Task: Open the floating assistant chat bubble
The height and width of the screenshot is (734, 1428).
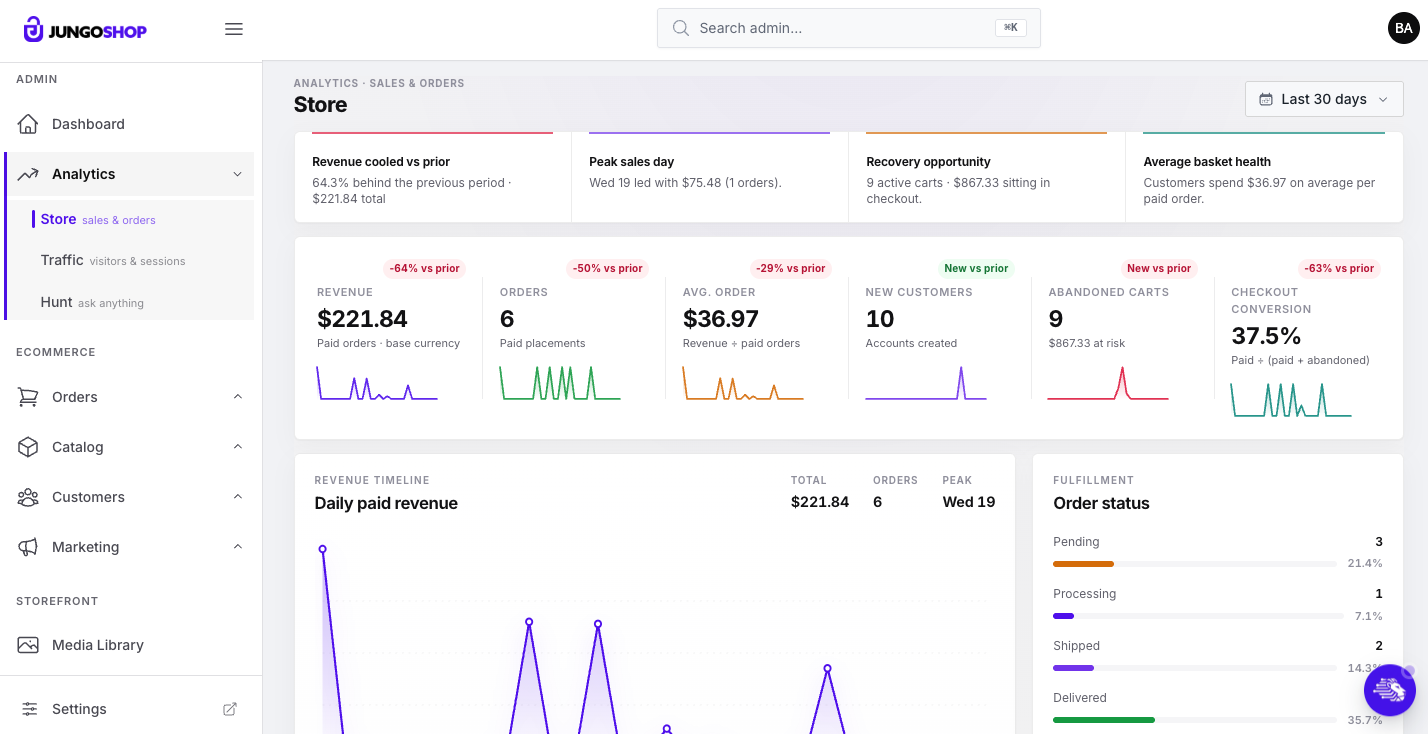Action: [x=1390, y=690]
